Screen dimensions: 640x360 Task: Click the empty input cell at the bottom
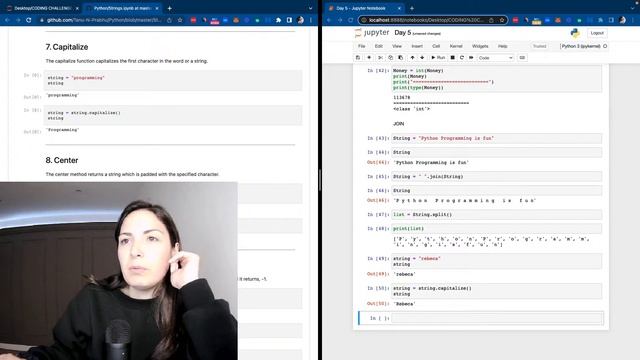point(497,318)
